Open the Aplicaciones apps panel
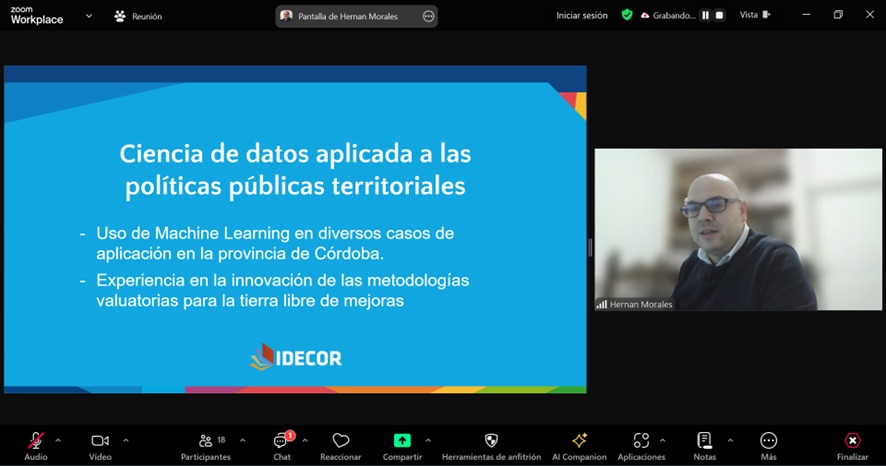Screen dimensions: 886x466 click(641, 445)
